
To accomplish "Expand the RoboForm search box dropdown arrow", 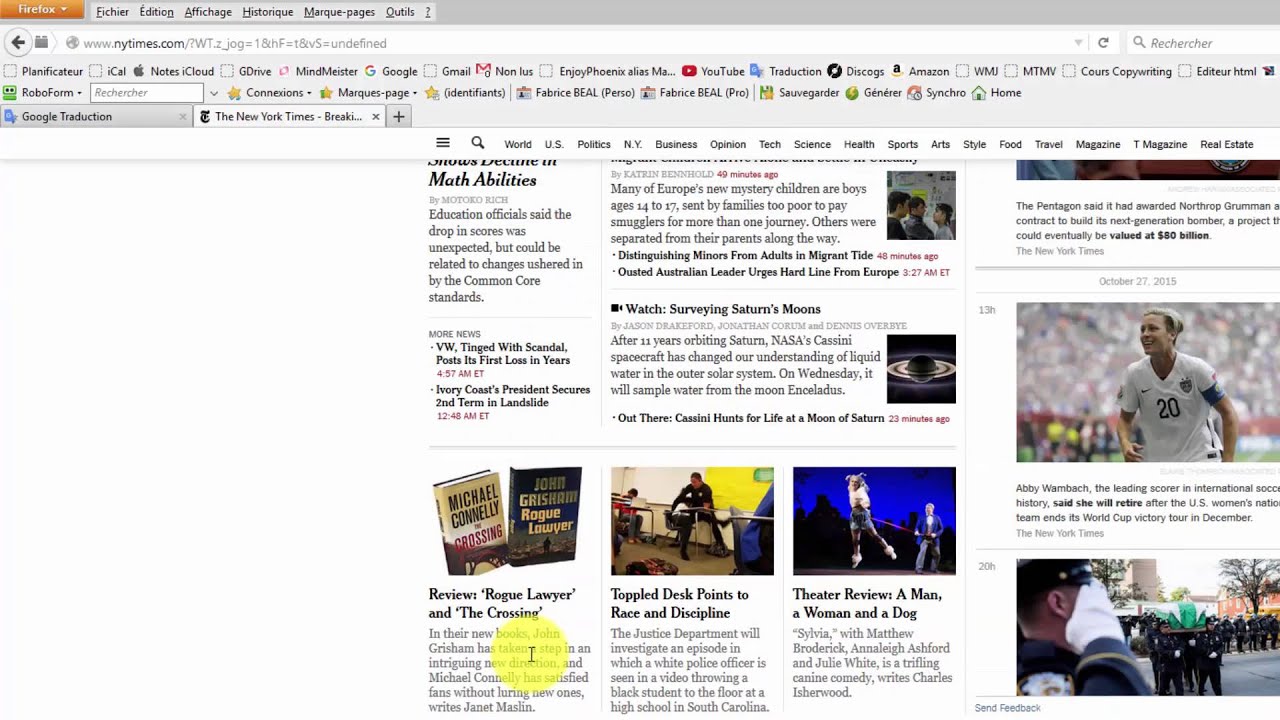I will 213,92.
